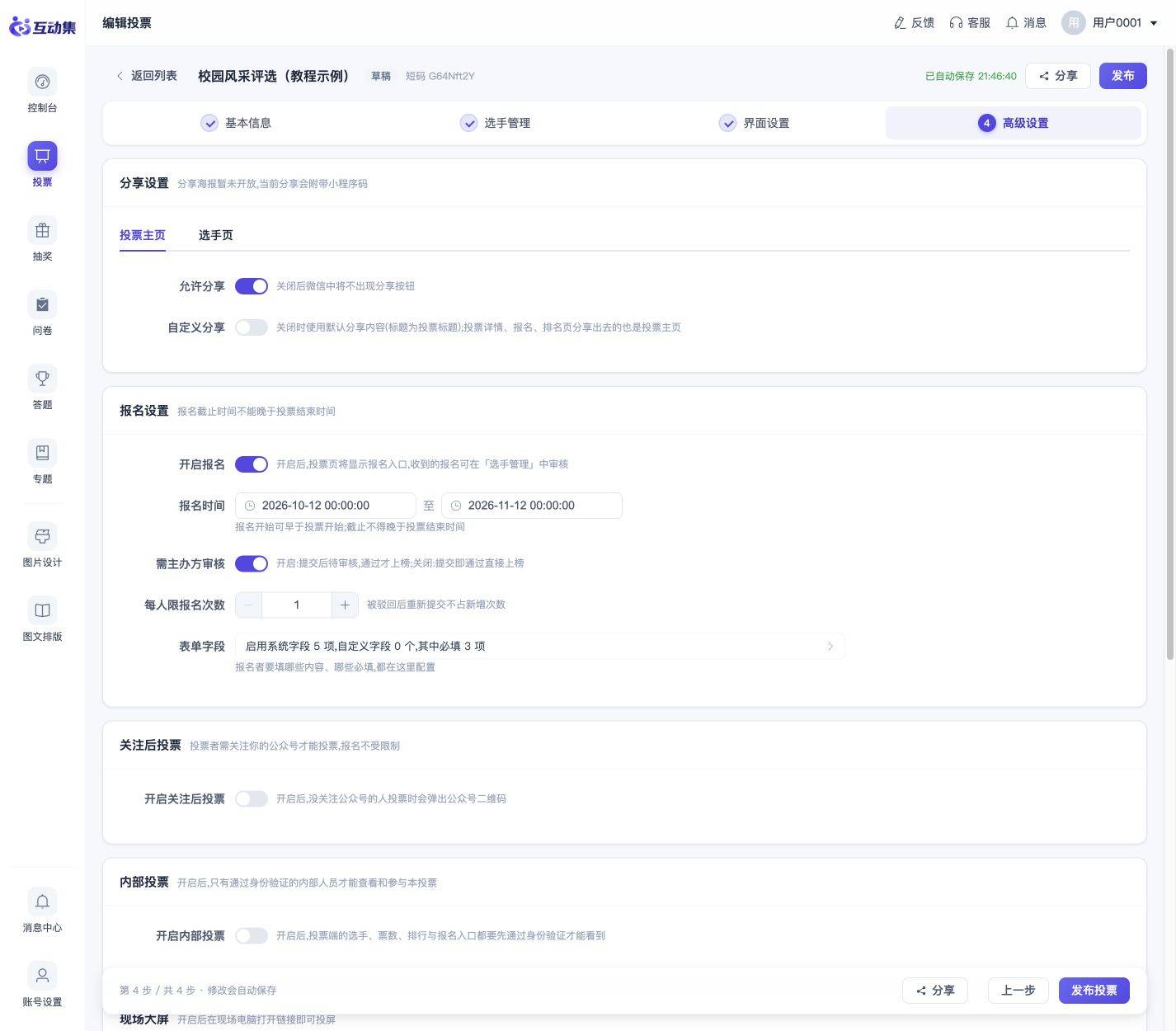1176x1031 pixels.
Task: Decrease 每人限报名次数 with the minus button
Action: pyautogui.click(x=248, y=605)
